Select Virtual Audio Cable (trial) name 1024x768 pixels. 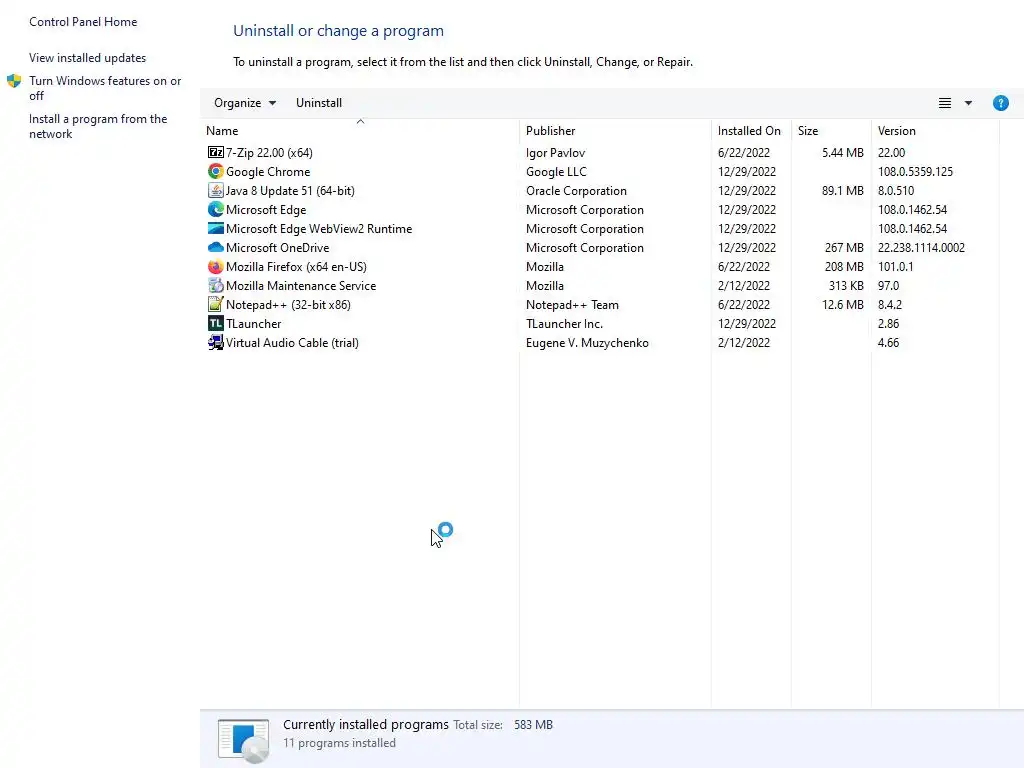point(292,342)
